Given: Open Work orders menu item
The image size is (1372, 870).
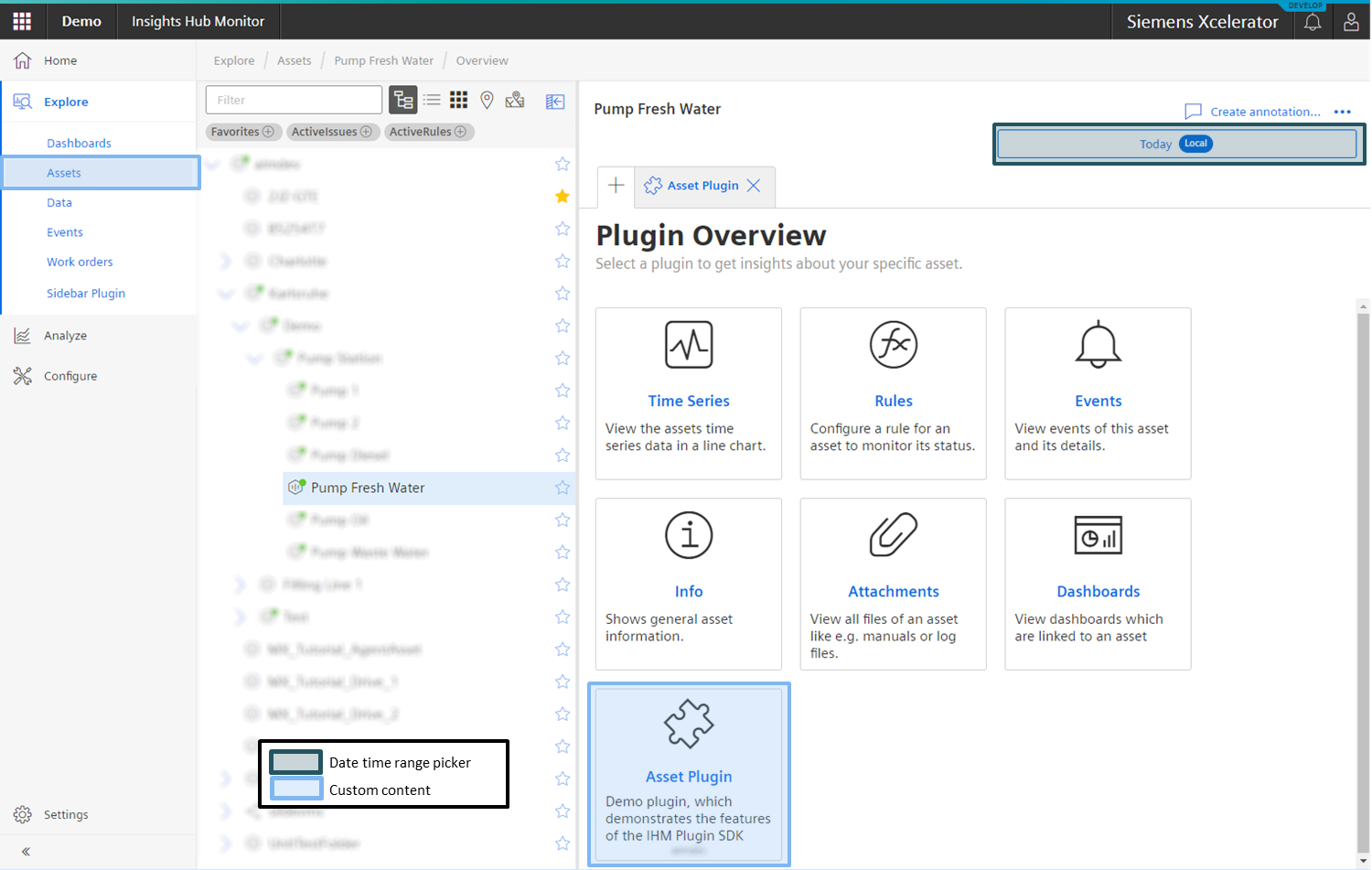Looking at the screenshot, I should pyautogui.click(x=80, y=262).
